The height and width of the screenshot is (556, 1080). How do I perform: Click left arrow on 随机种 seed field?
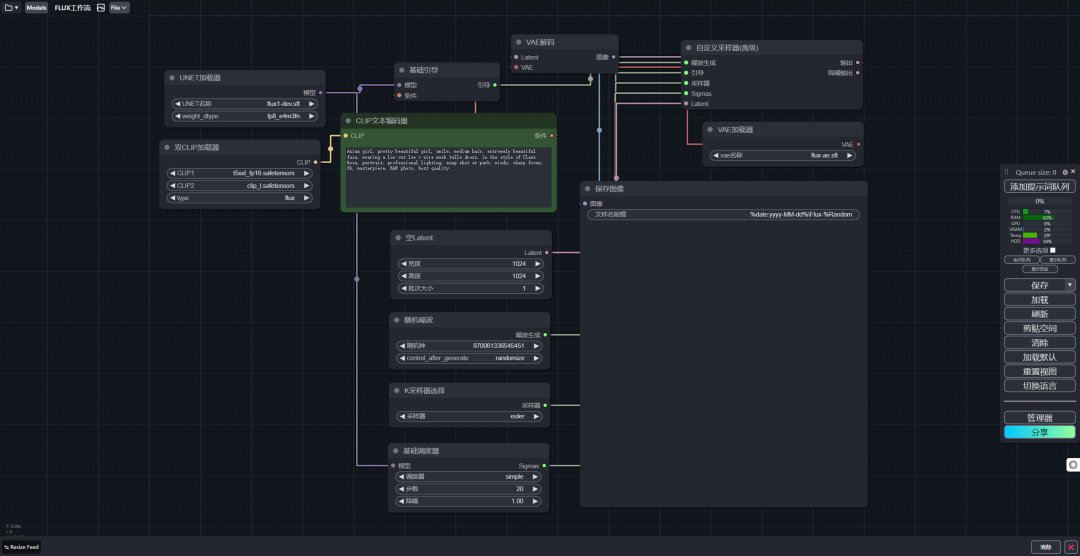401,345
